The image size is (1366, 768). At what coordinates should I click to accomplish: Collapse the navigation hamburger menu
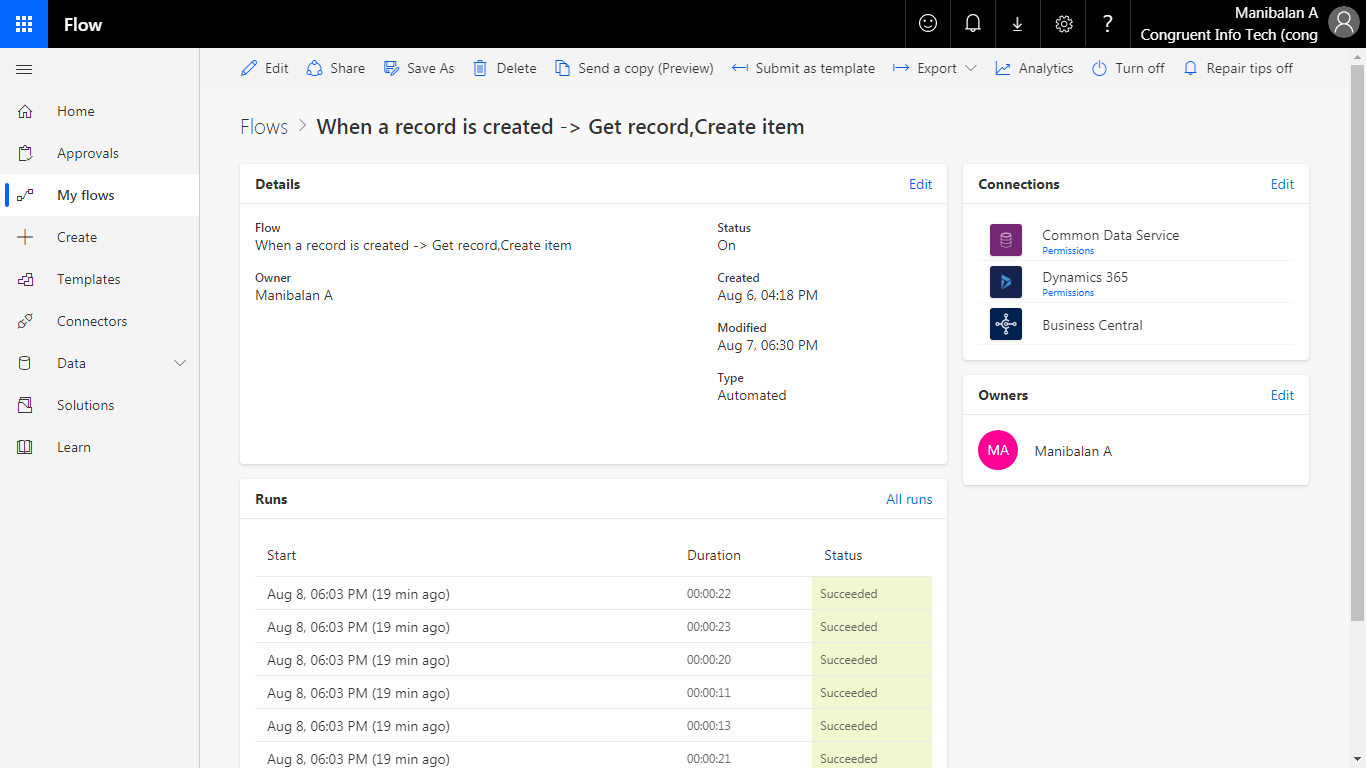(x=25, y=69)
